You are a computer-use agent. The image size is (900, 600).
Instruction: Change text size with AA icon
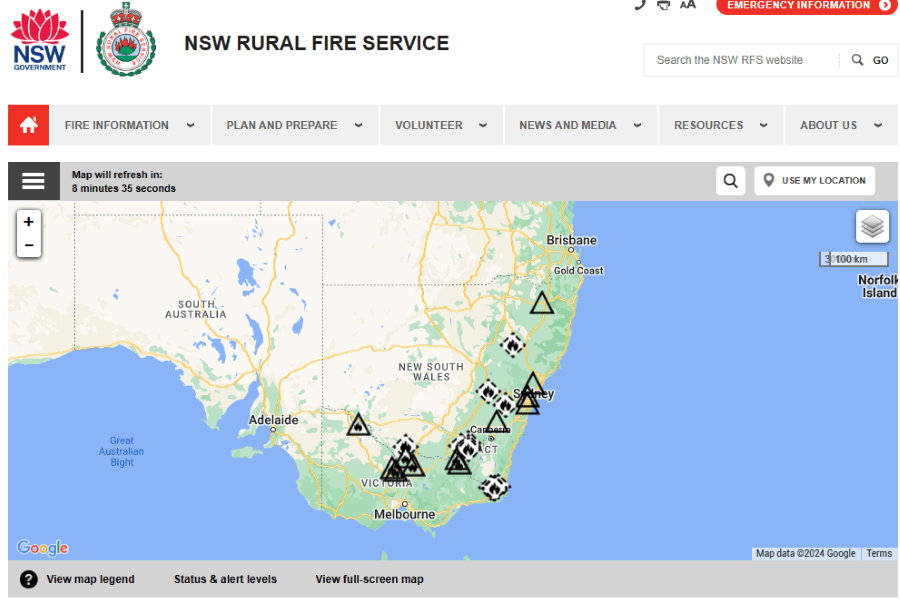click(x=688, y=5)
